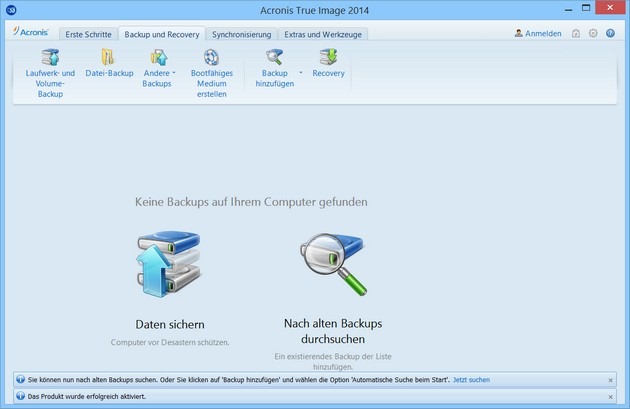Click 'Ein existierendes Backup der Liste hinzufügen.' text
Screen dimensions: 630x409
pos(333,361)
